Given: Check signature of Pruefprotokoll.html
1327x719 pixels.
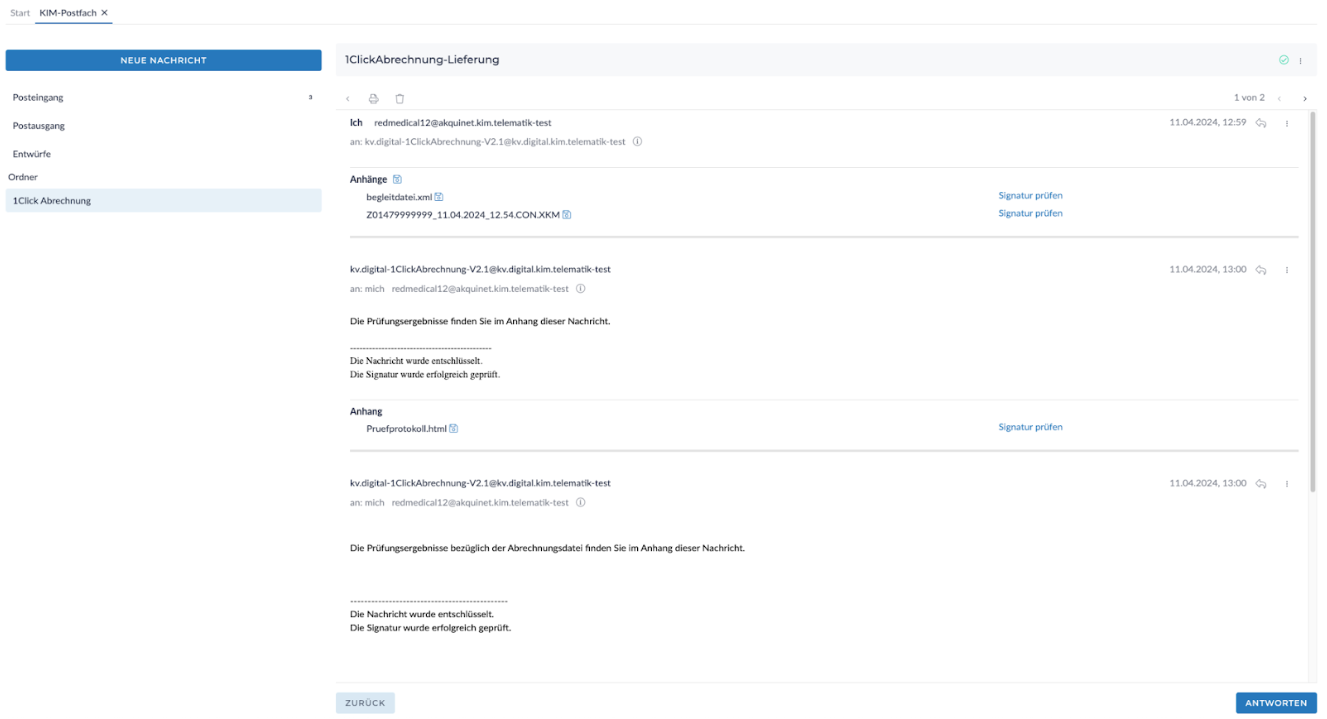Looking at the screenshot, I should tap(1030, 427).
